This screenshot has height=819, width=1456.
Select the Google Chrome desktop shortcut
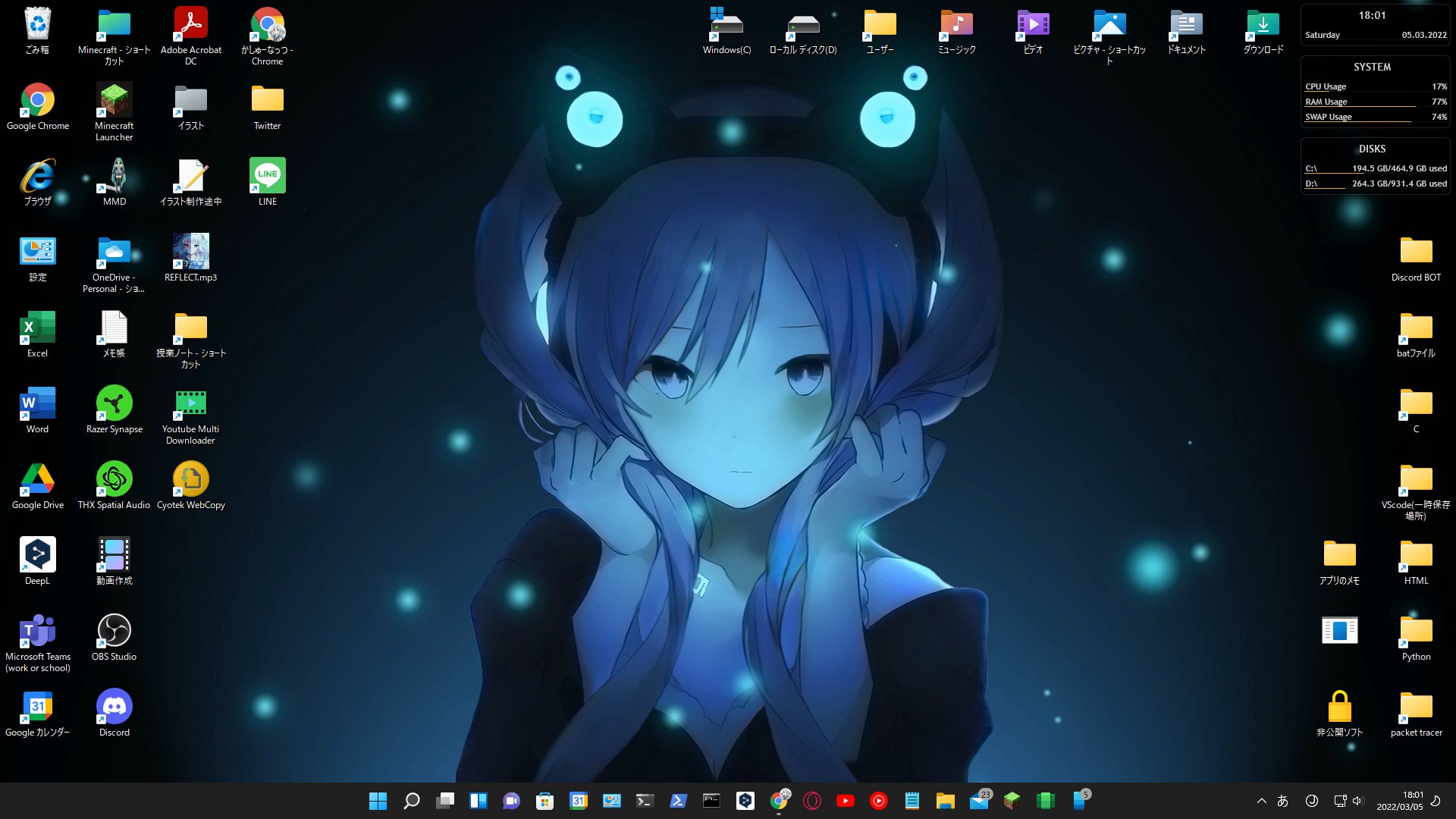coord(37,108)
